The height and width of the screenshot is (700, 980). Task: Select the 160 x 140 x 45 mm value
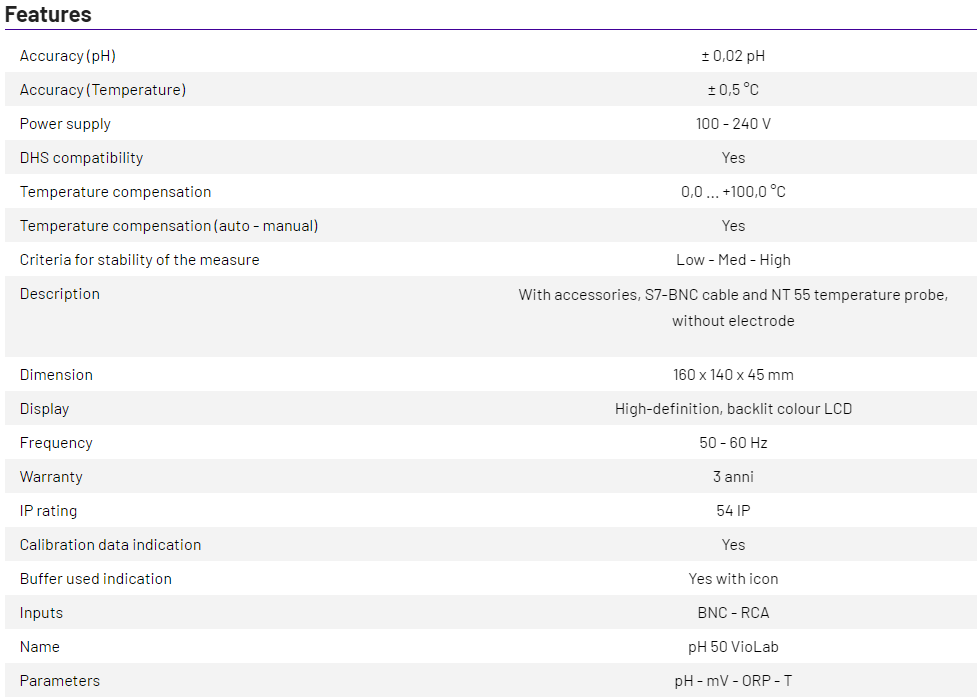pos(733,375)
